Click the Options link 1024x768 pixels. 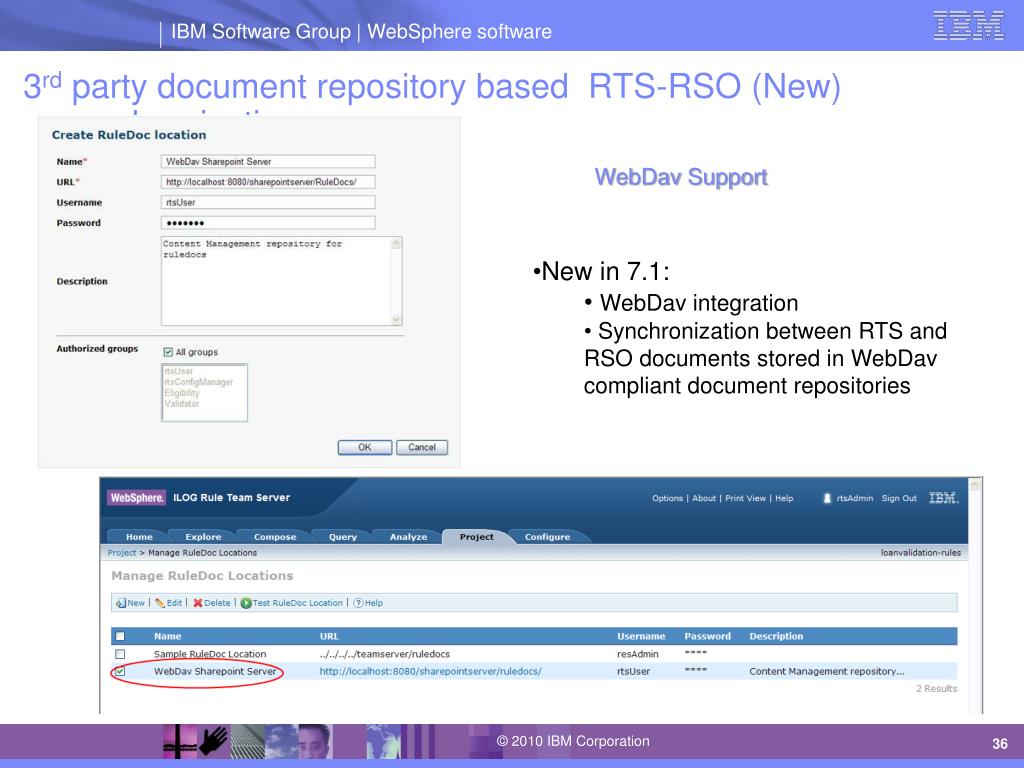click(667, 498)
